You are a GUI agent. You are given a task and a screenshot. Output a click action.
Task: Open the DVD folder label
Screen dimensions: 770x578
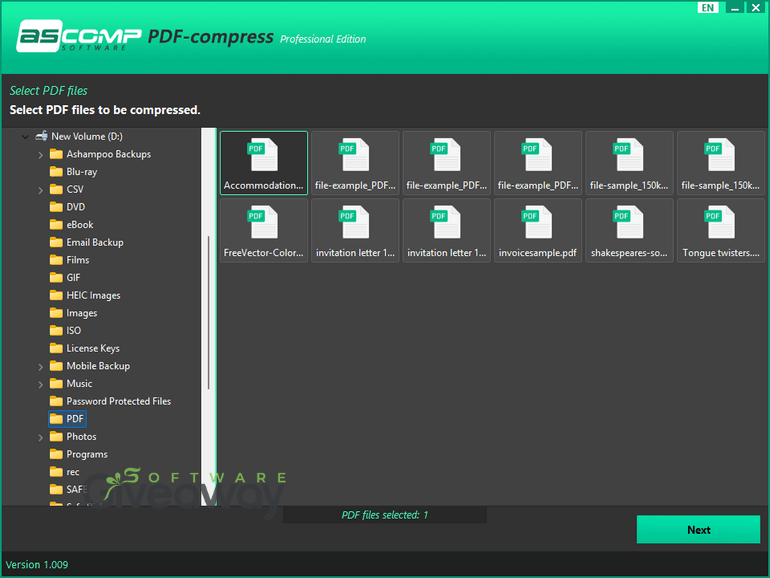tap(76, 207)
